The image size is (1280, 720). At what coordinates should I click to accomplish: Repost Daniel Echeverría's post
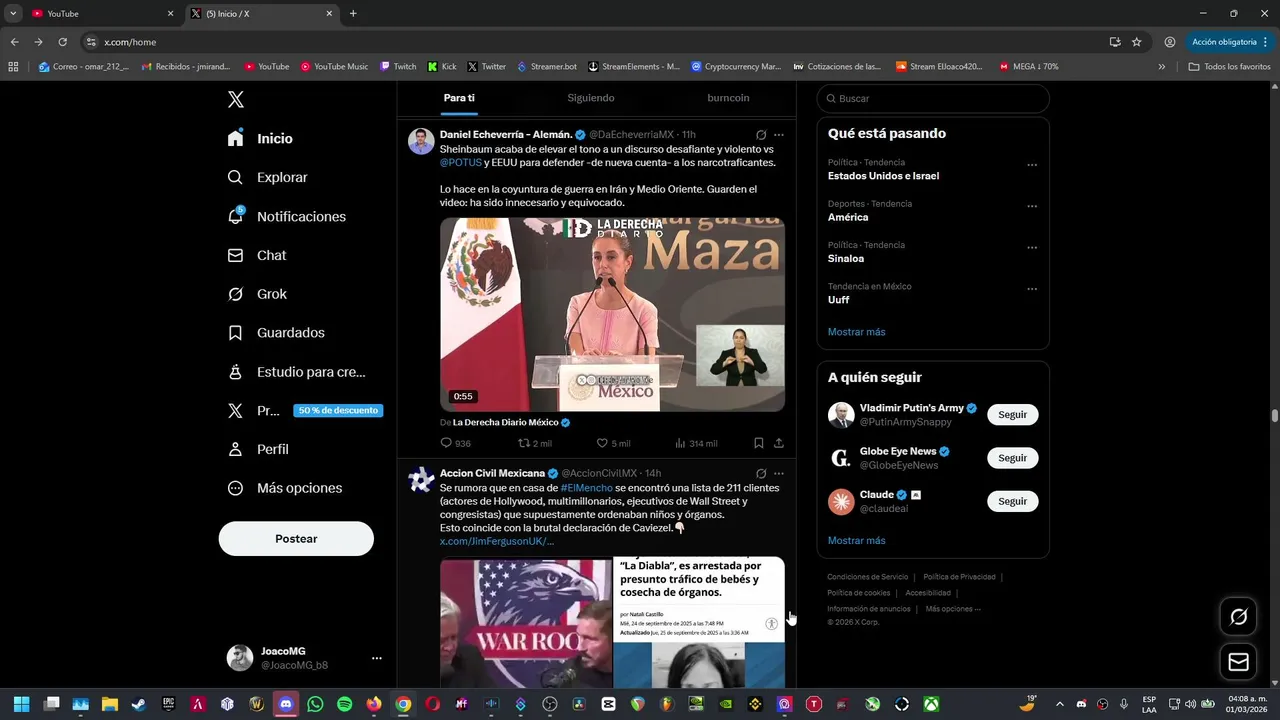pyautogui.click(x=534, y=443)
